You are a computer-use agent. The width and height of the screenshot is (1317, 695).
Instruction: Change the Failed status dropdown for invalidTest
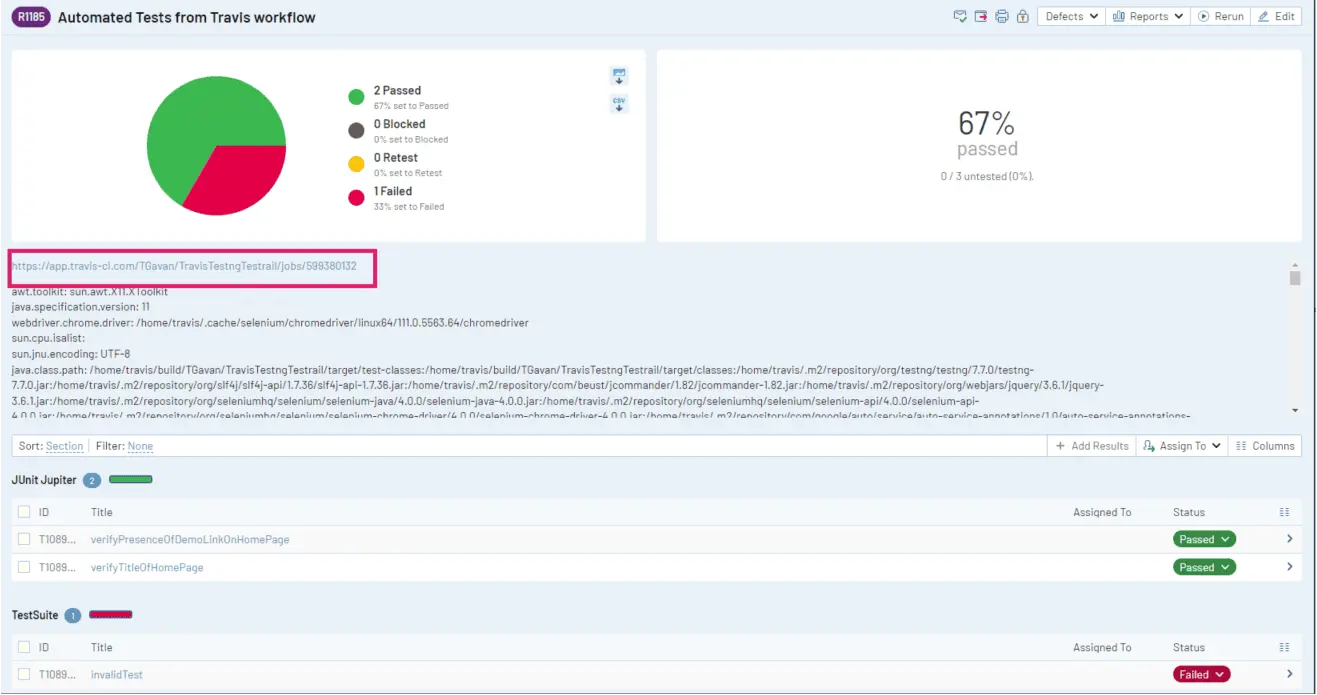tap(1201, 674)
